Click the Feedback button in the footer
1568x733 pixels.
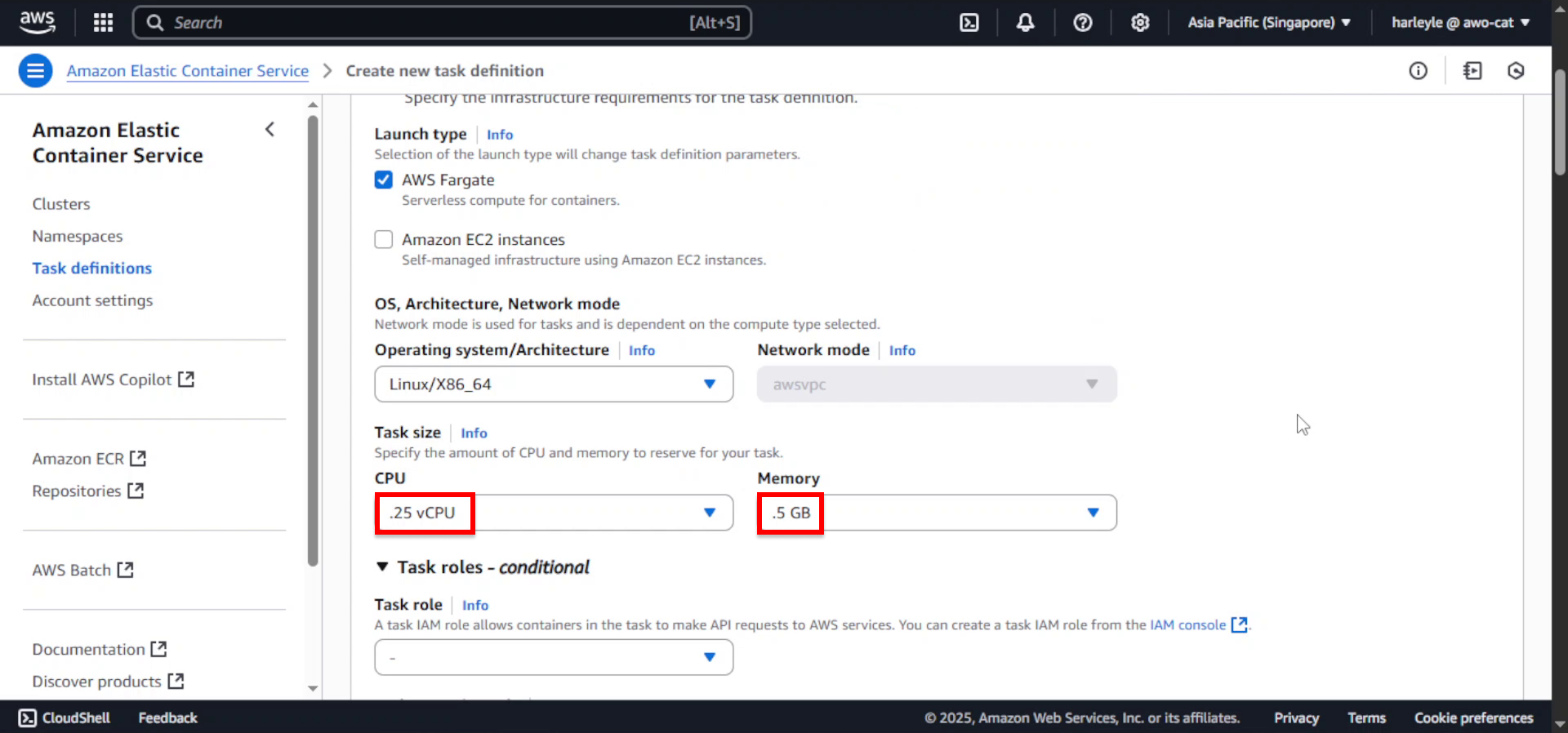click(x=167, y=717)
